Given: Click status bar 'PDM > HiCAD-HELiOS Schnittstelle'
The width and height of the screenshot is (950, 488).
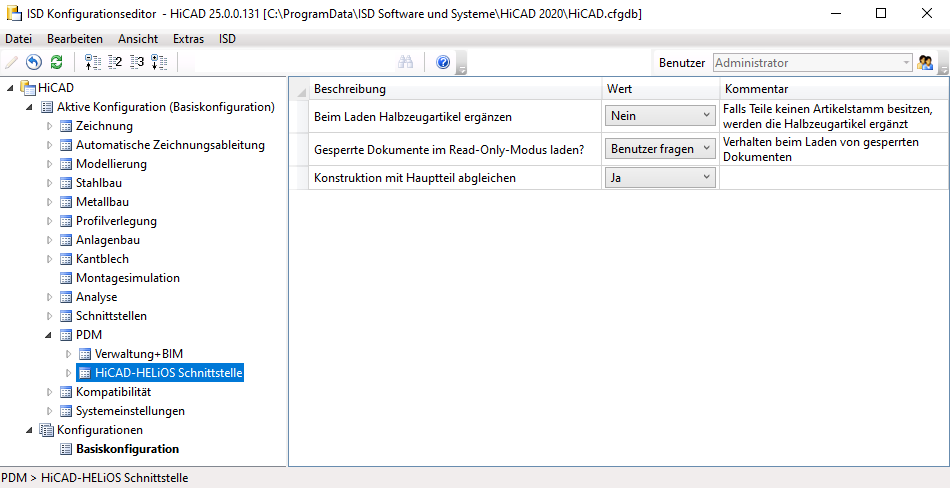Looking at the screenshot, I should click(x=95, y=478).
